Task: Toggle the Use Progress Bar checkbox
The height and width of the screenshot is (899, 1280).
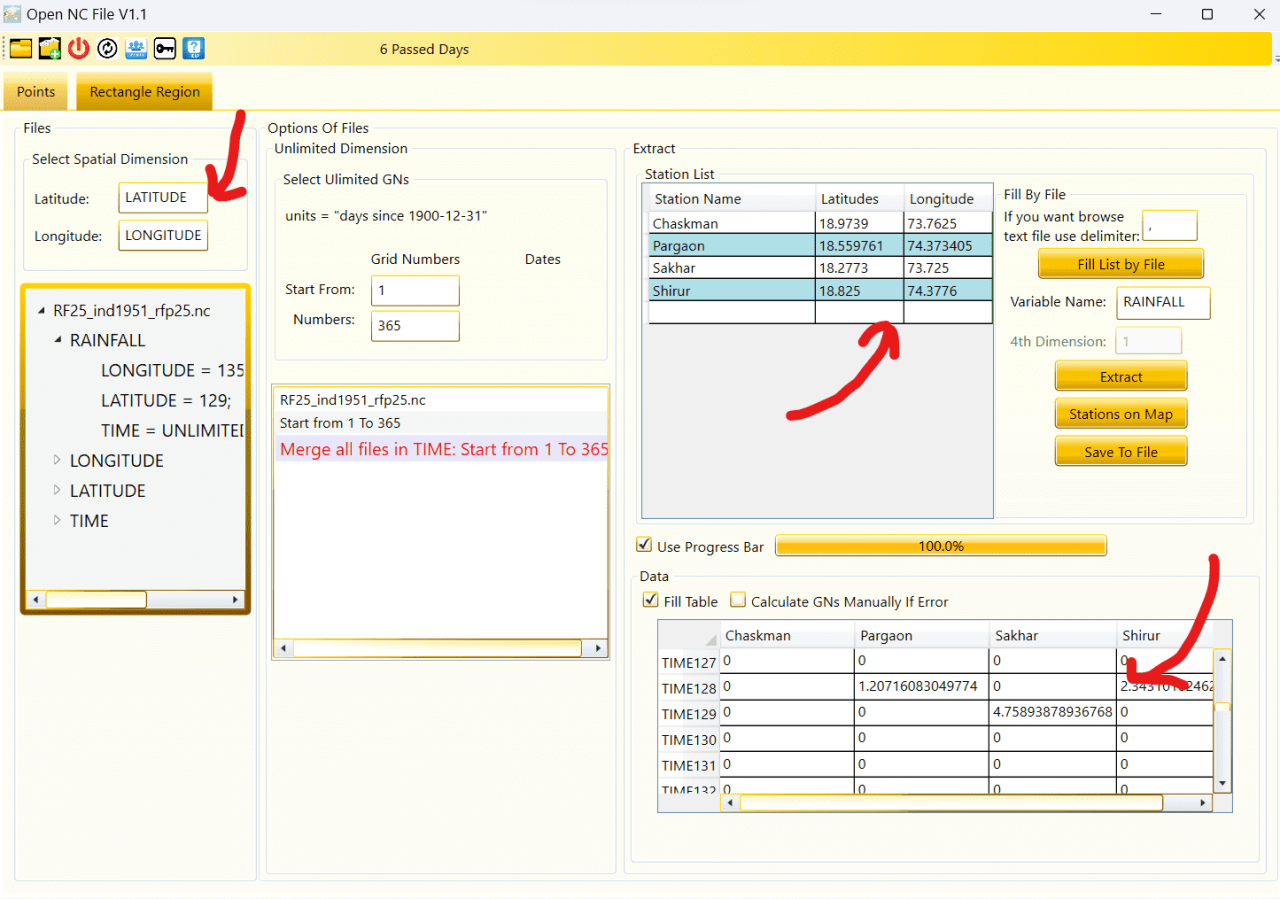Action: tap(645, 546)
